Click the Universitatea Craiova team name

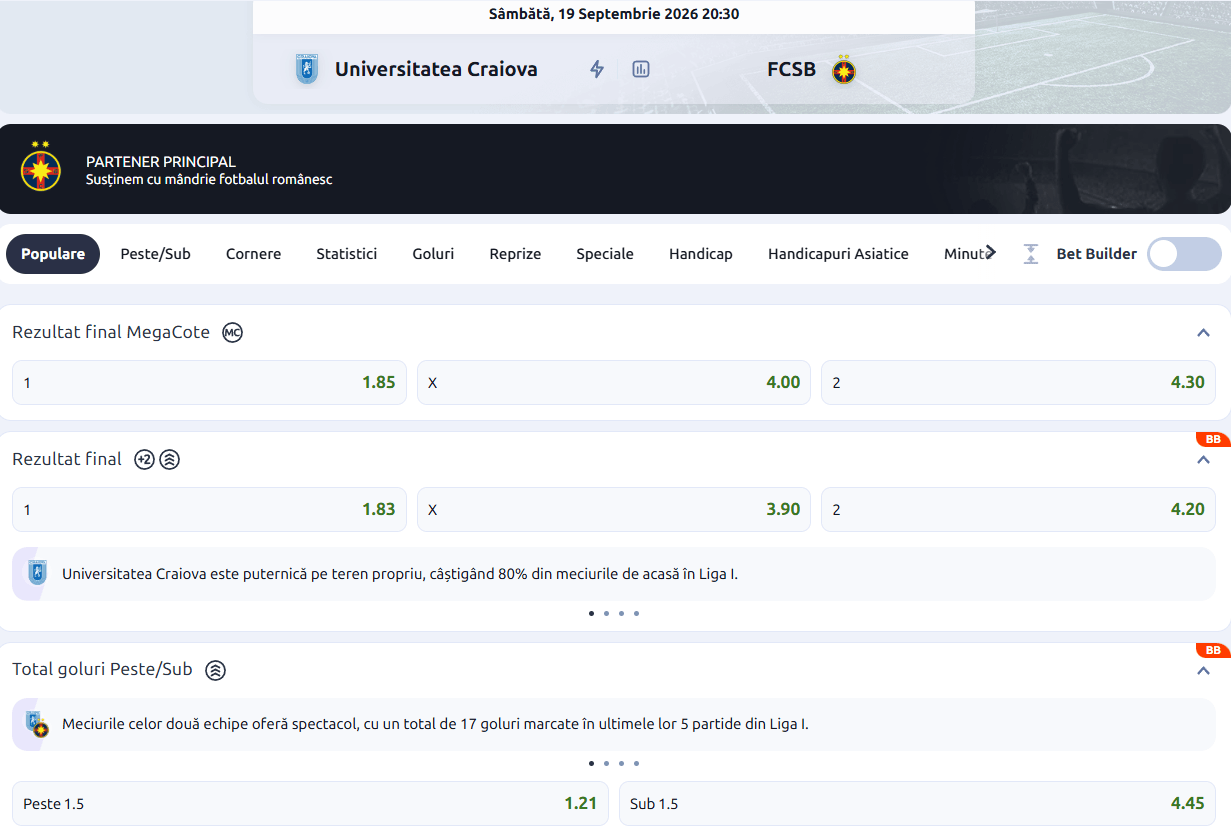pos(436,69)
